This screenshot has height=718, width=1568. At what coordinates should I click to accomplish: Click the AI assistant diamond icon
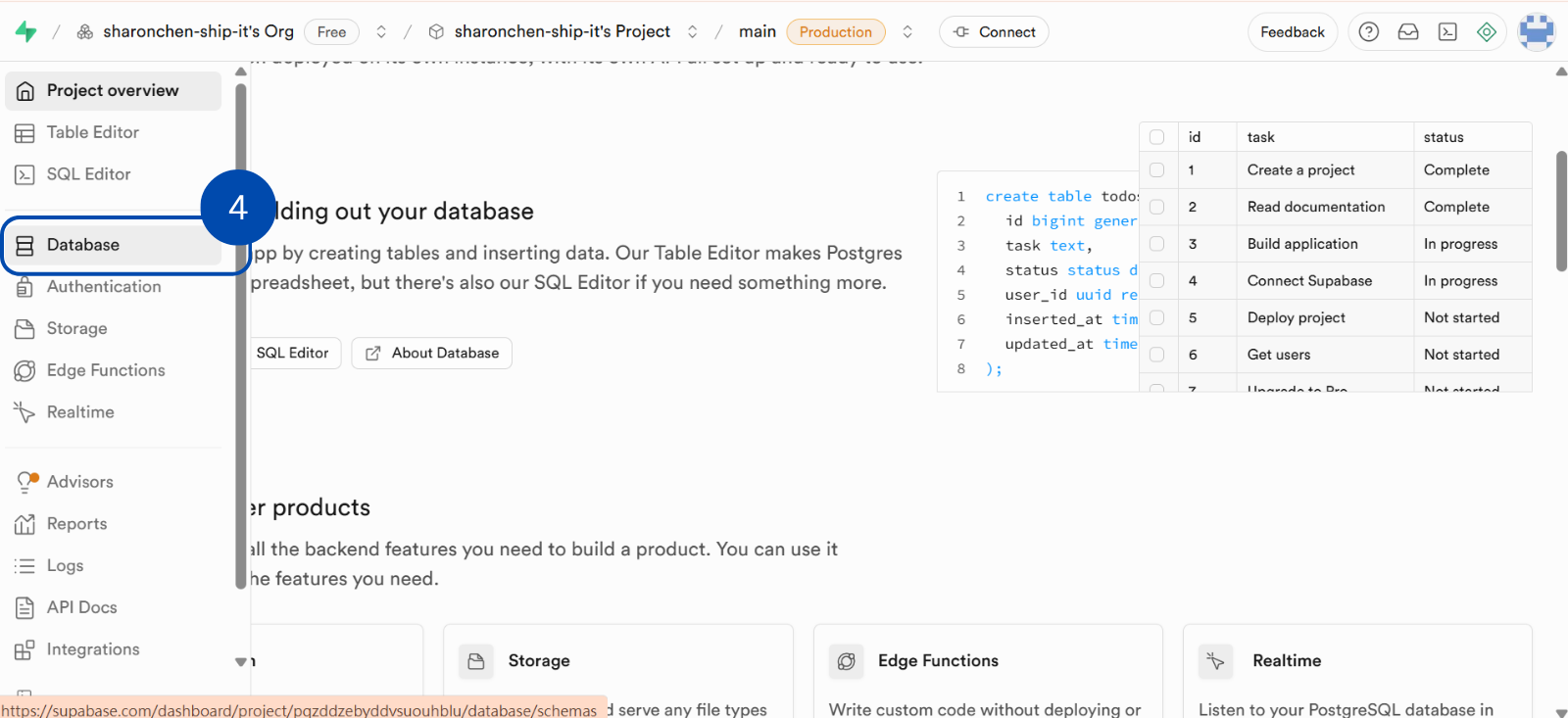(1487, 31)
